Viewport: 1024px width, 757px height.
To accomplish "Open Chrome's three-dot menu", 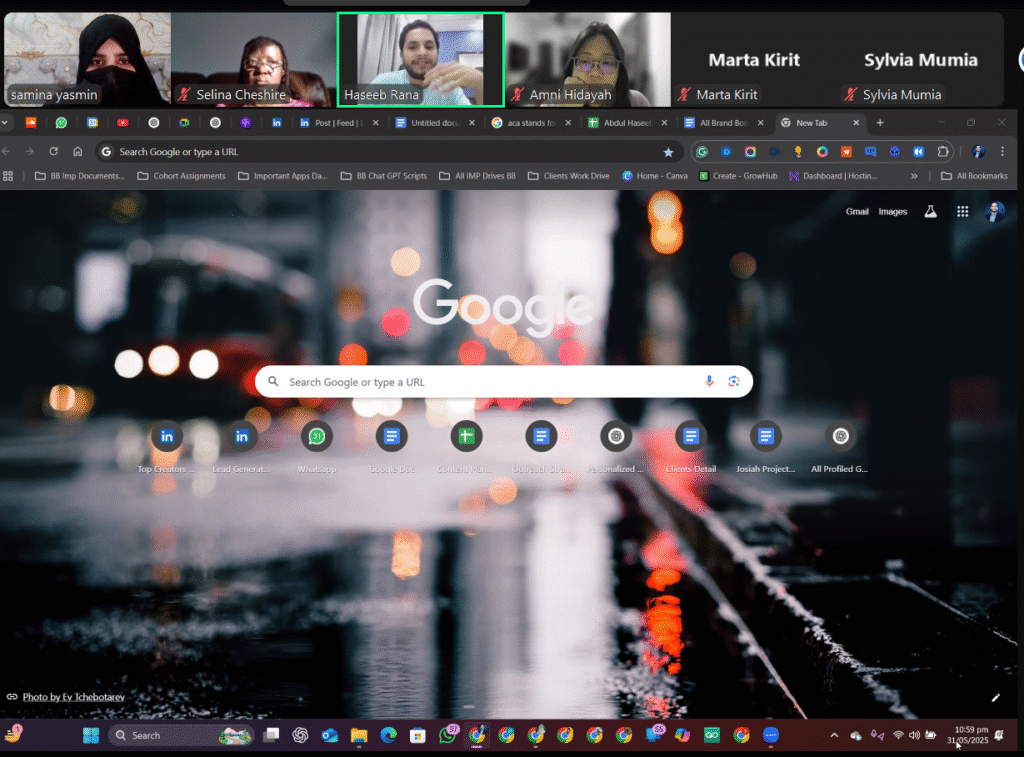I will pos(1003,152).
